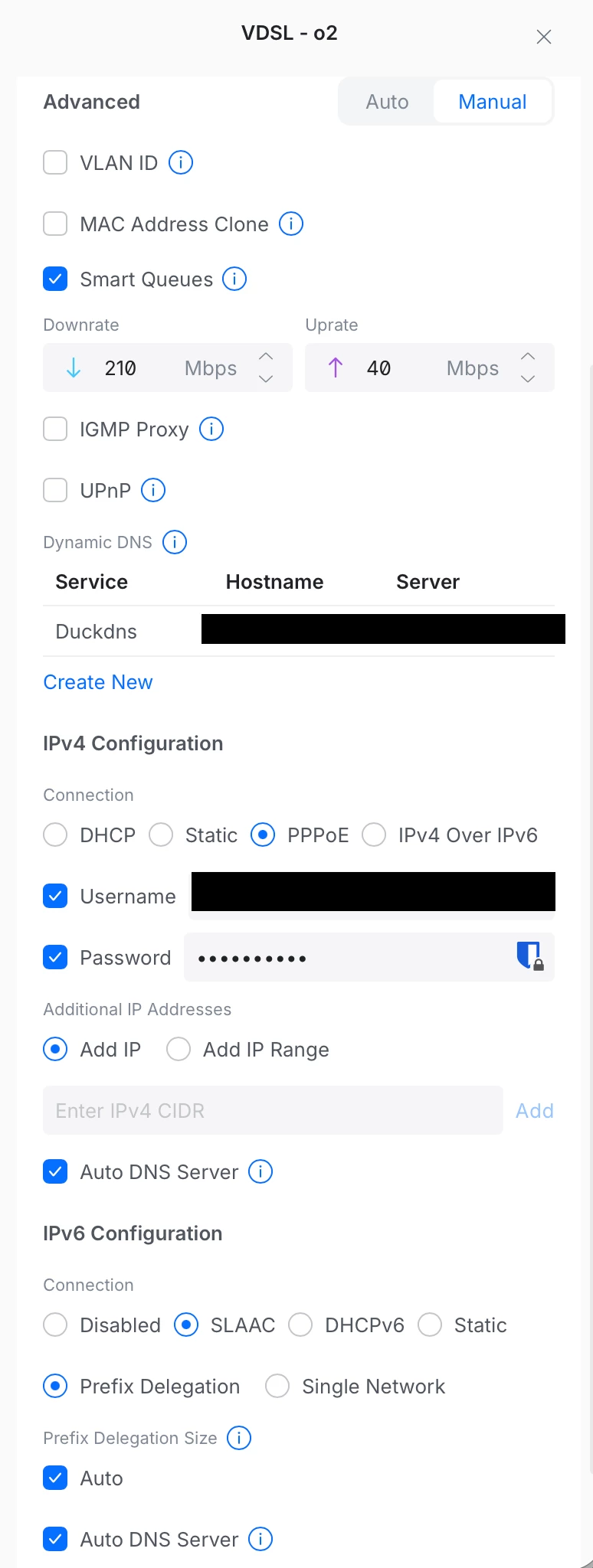
Task: Show the UPnP info tooltip
Action: 153,490
